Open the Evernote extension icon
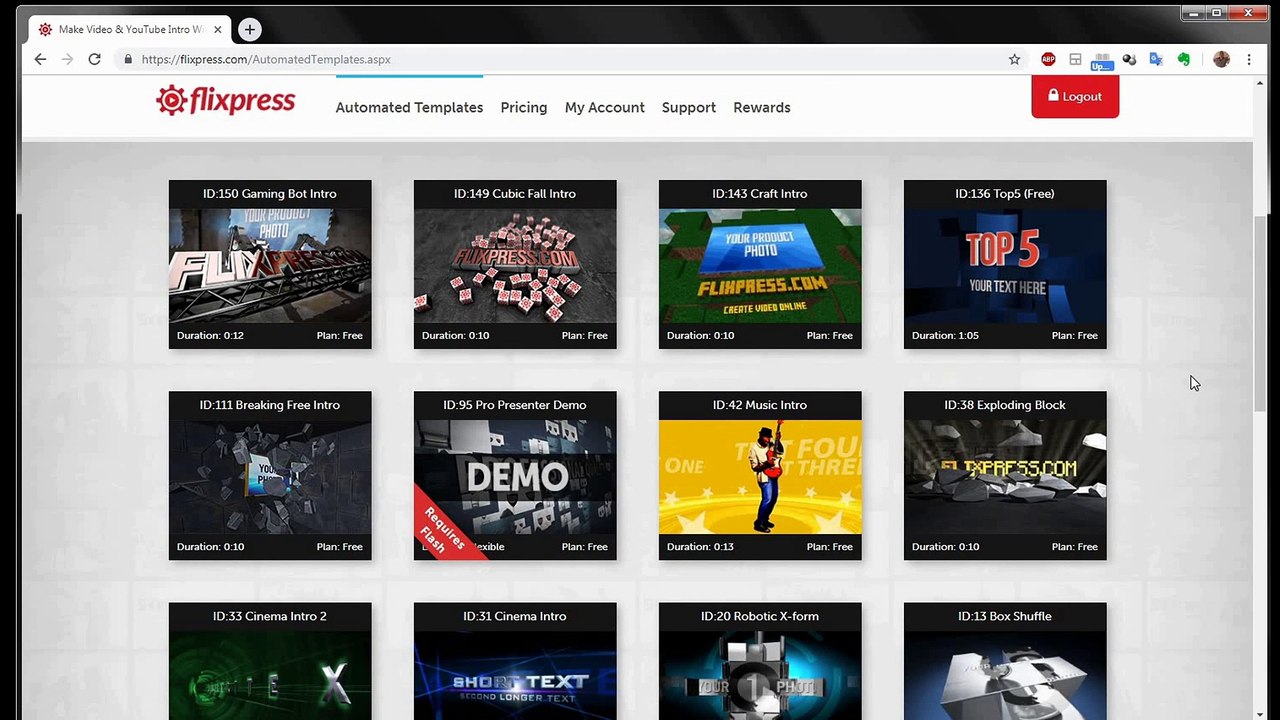Image resolution: width=1280 pixels, height=720 pixels. pos(1184,59)
